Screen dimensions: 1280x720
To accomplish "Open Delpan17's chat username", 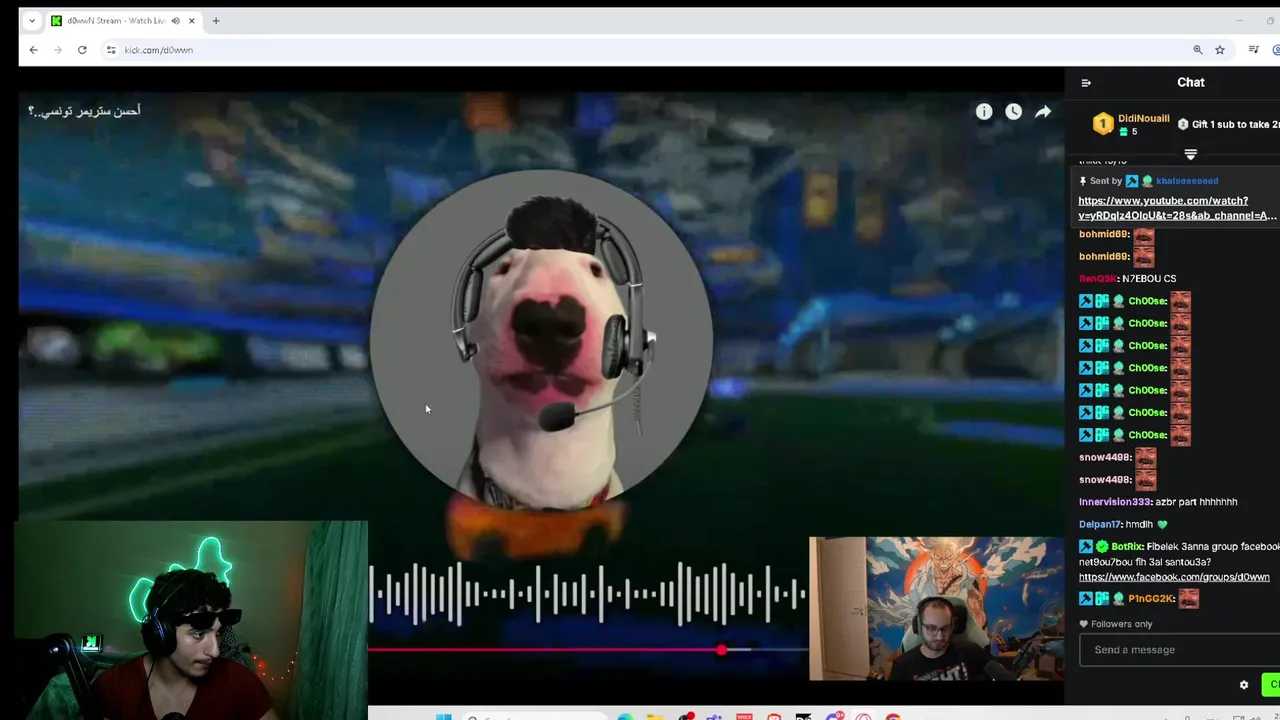I will pos(1100,524).
